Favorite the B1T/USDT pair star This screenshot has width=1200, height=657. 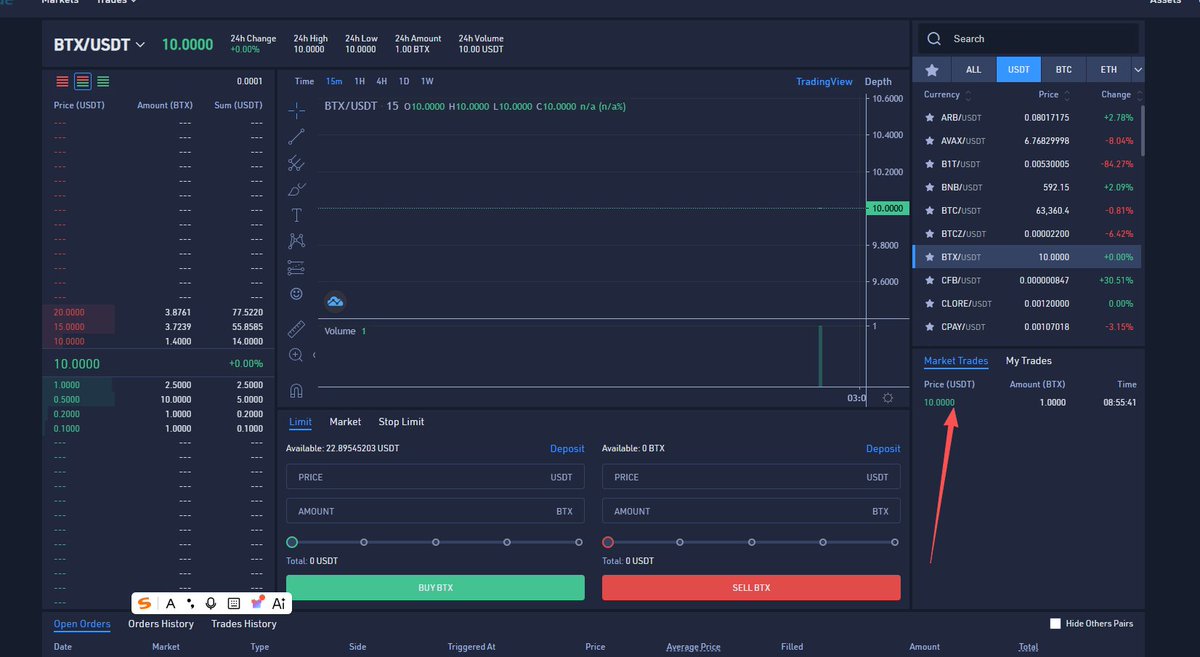[x=930, y=164]
